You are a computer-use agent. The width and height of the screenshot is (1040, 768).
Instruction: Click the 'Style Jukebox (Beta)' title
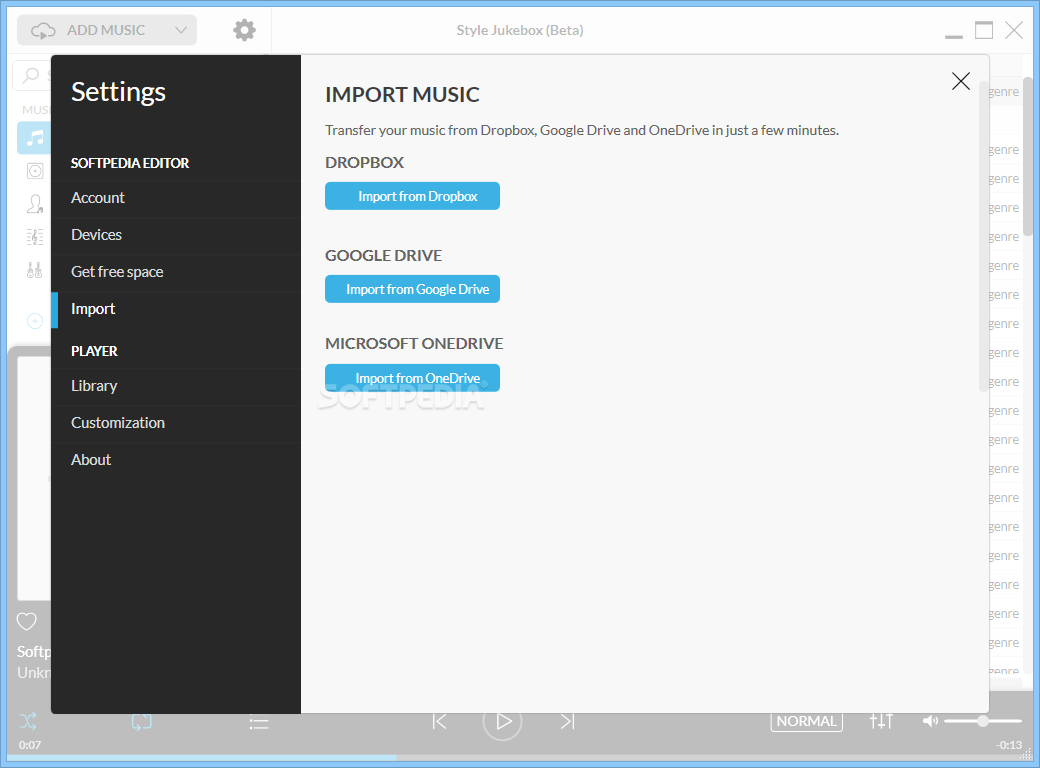tap(520, 30)
